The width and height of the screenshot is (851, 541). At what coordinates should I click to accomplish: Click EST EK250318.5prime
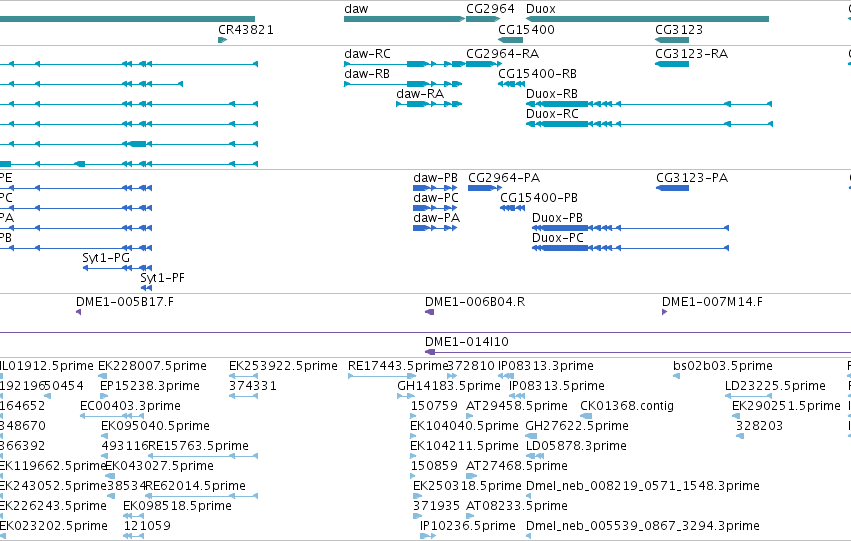click(x=417, y=497)
